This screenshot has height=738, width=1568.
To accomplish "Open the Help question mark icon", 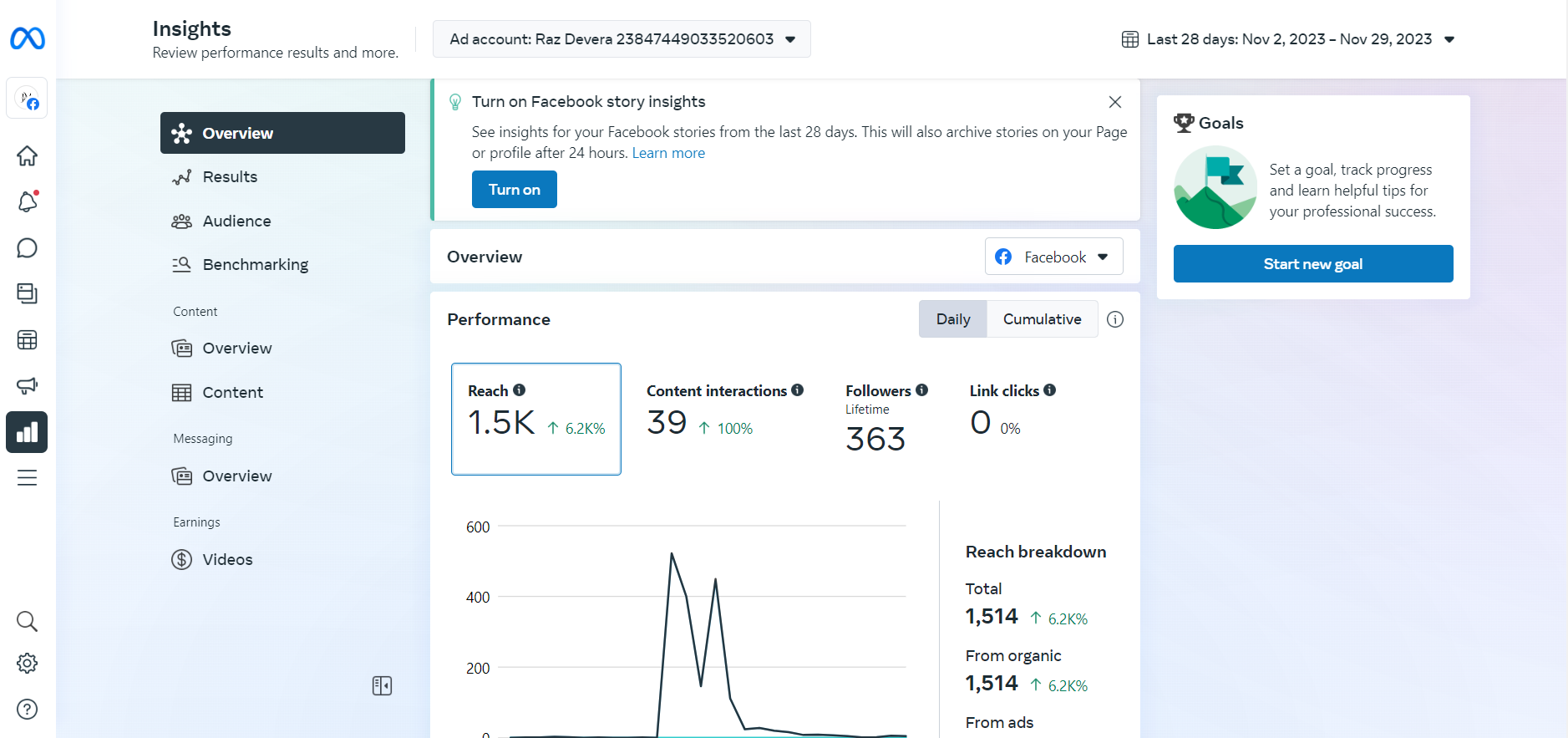I will coord(27,710).
